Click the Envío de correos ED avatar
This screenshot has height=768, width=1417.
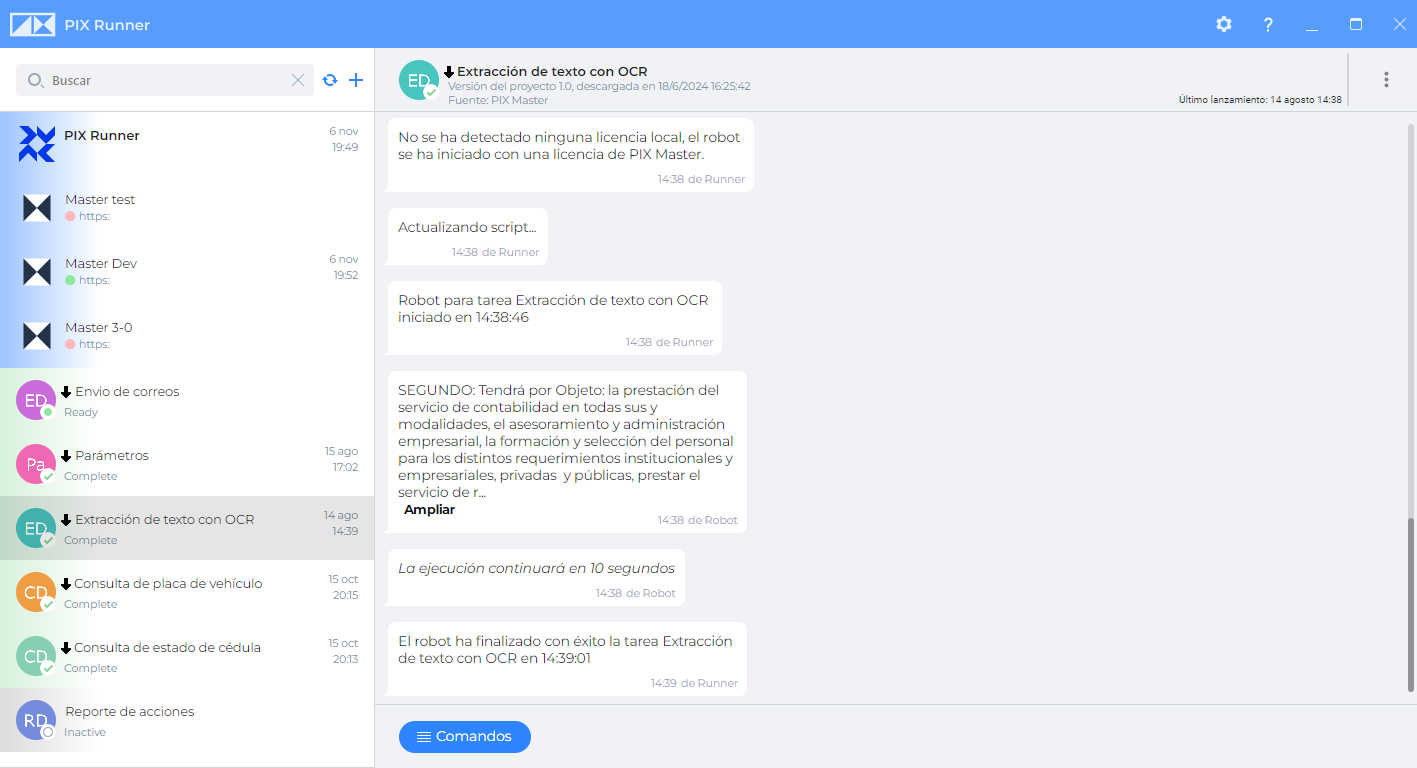coord(36,400)
